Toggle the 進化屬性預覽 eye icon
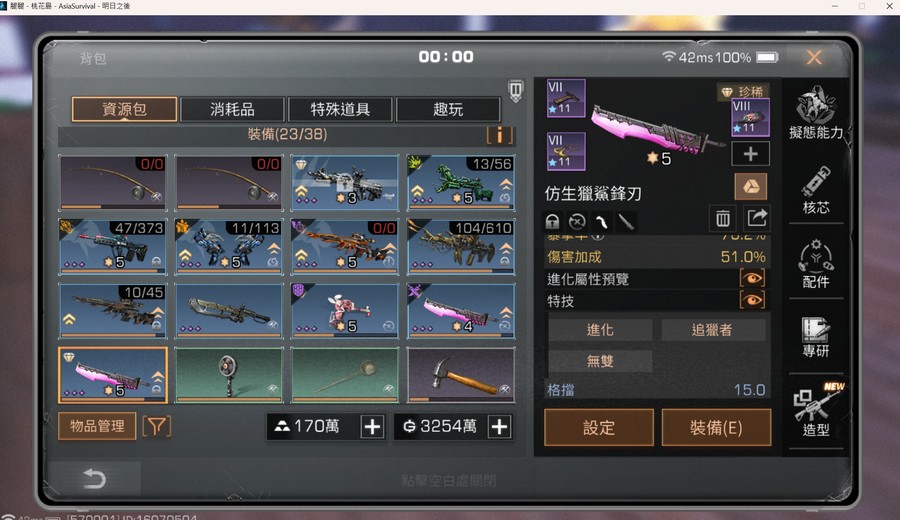 752,279
